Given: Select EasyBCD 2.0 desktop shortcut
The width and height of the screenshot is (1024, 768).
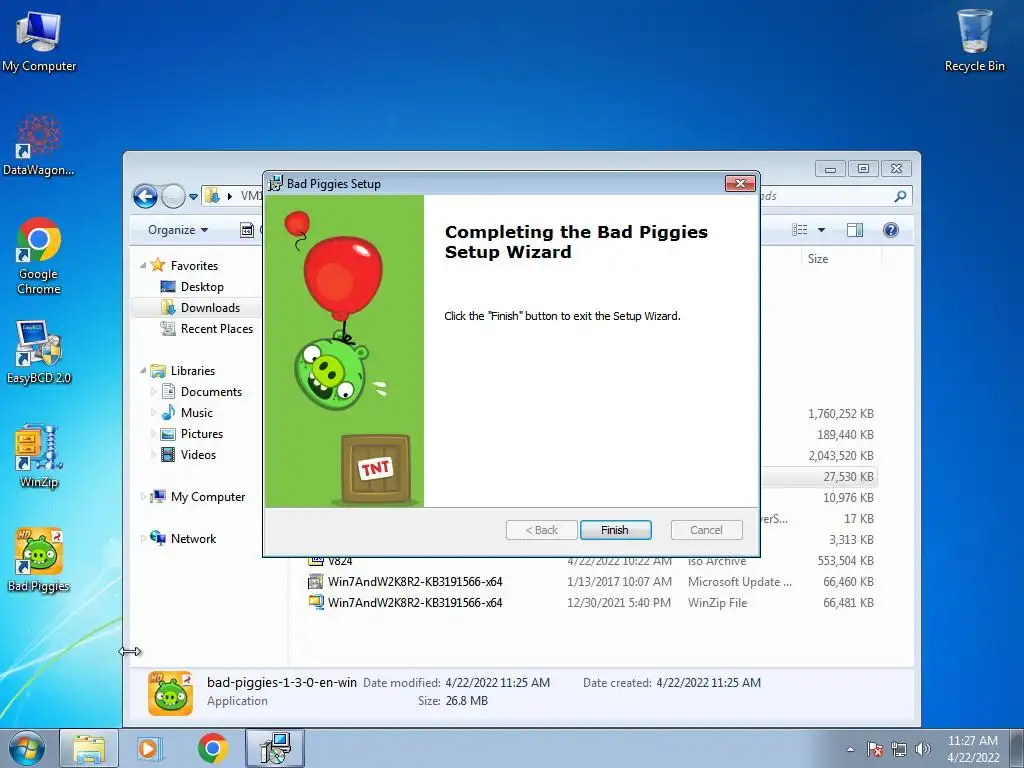Looking at the screenshot, I should [x=39, y=353].
